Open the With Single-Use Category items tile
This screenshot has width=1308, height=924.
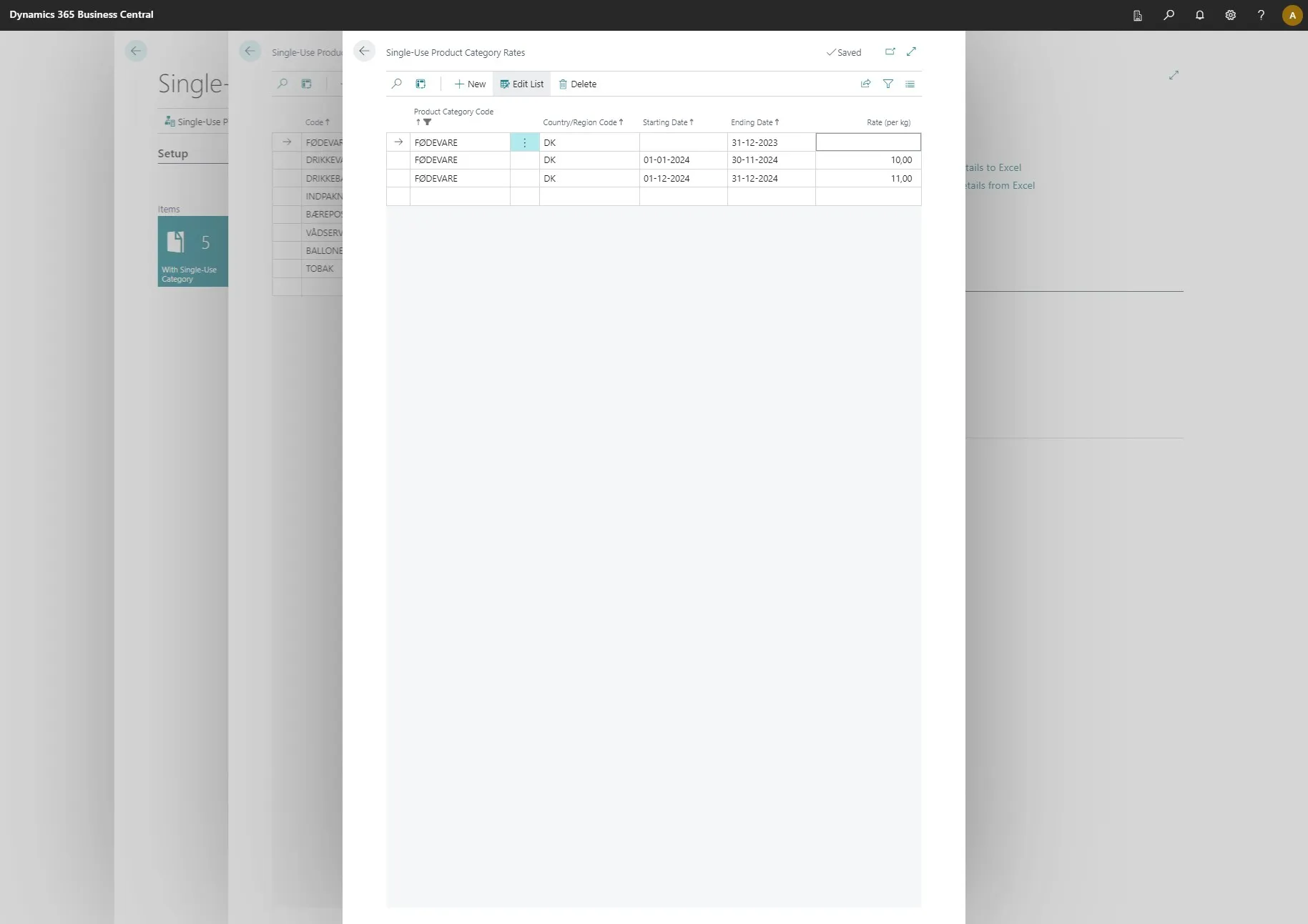193,251
